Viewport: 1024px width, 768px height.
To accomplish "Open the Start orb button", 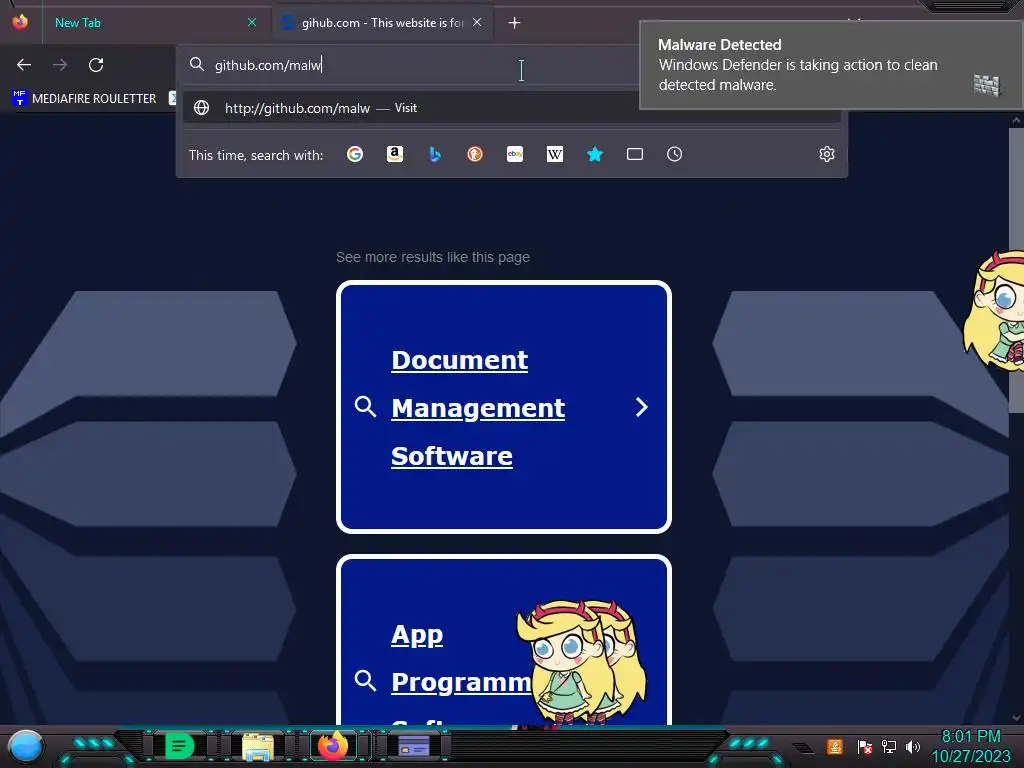I will [25, 747].
